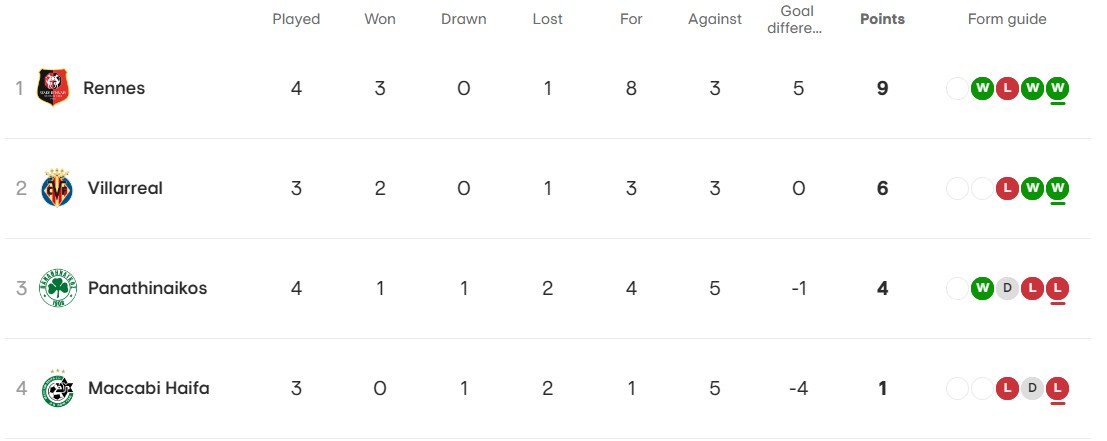Image resolution: width=1107 pixels, height=441 pixels.
Task: Click the Goal difference column header
Action: pyautogui.click(x=798, y=19)
